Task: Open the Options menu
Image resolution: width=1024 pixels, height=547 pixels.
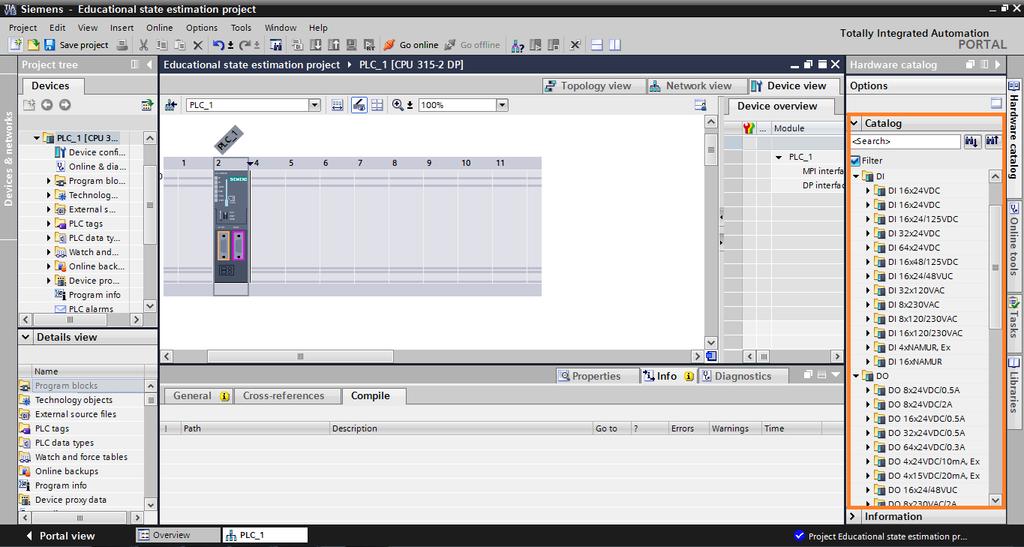Action: point(202,27)
